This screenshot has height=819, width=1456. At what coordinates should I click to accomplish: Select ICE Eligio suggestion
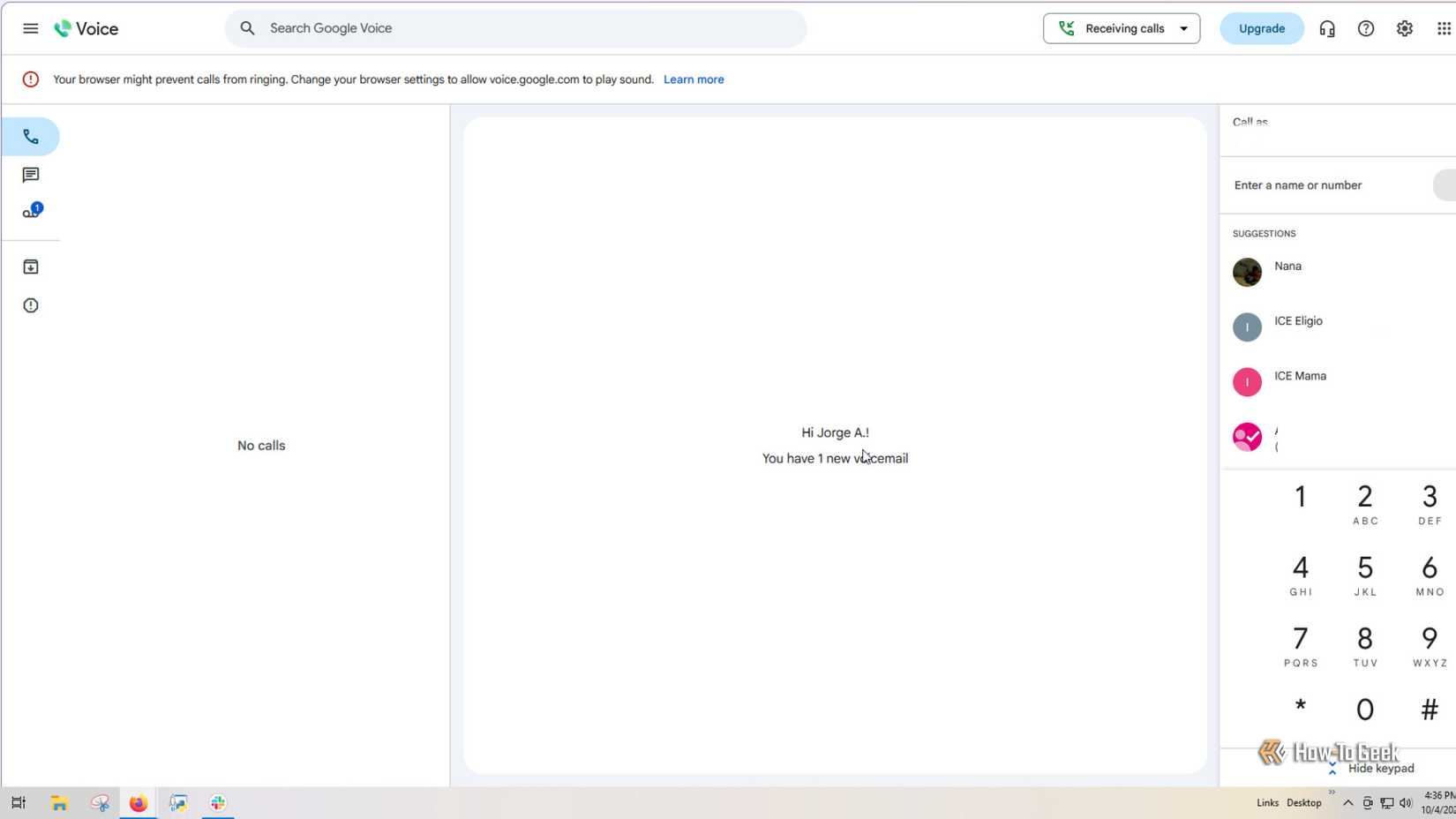1338,327
